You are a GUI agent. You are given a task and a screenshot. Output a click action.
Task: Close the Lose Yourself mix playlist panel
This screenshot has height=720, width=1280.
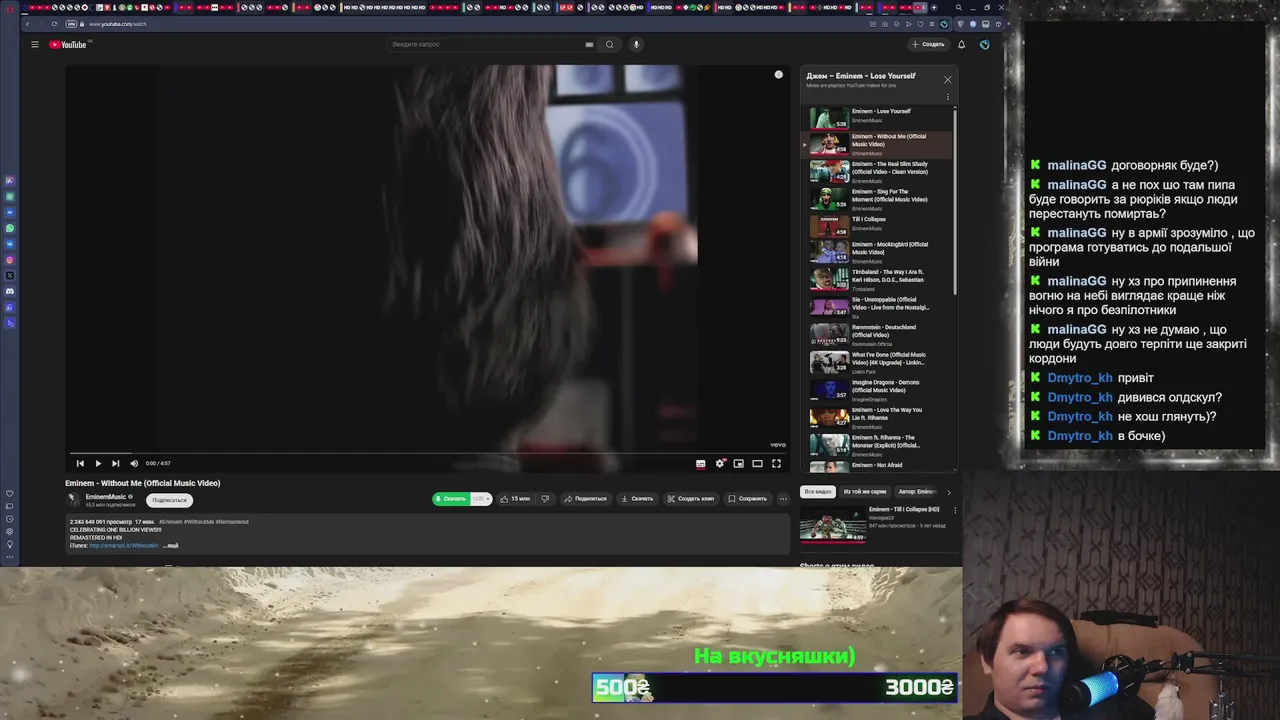pyautogui.click(x=947, y=79)
